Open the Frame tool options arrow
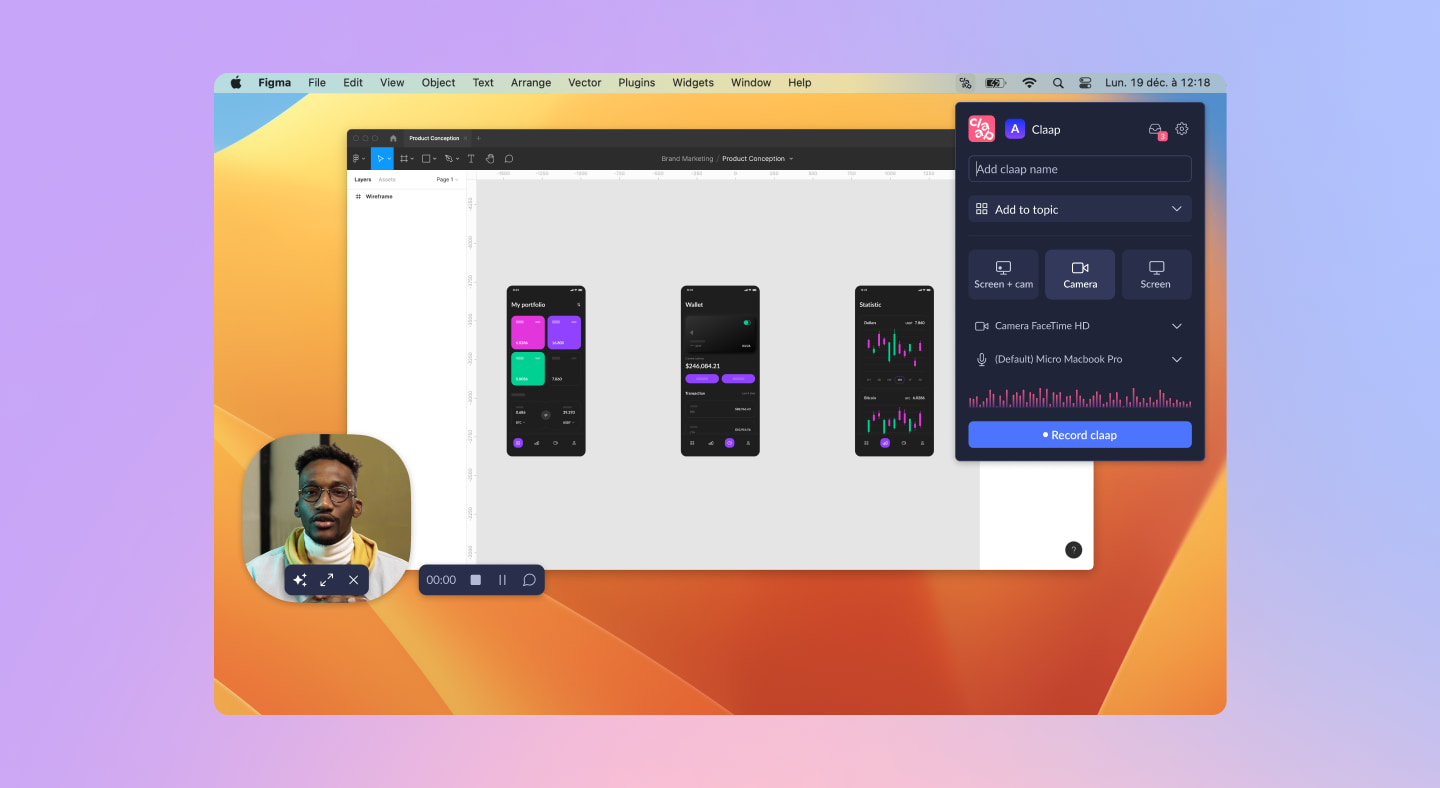The width and height of the screenshot is (1440, 788). pyautogui.click(x=413, y=159)
